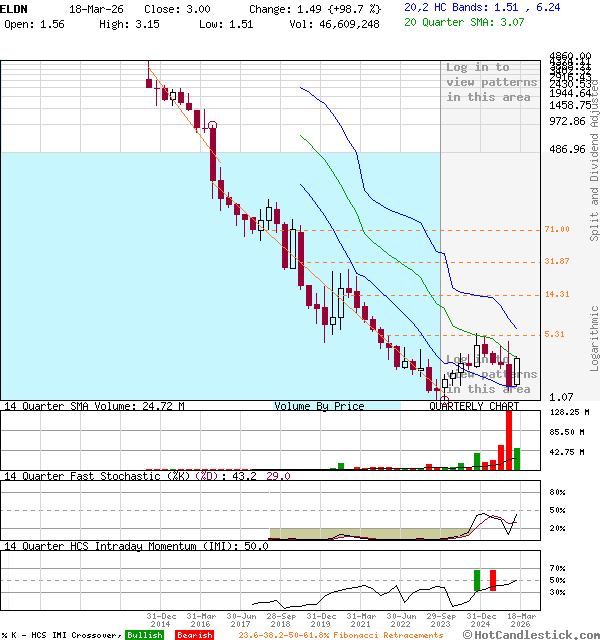600x640 pixels.
Task: Click the latest white candlestick on chart
Action: click(517, 372)
